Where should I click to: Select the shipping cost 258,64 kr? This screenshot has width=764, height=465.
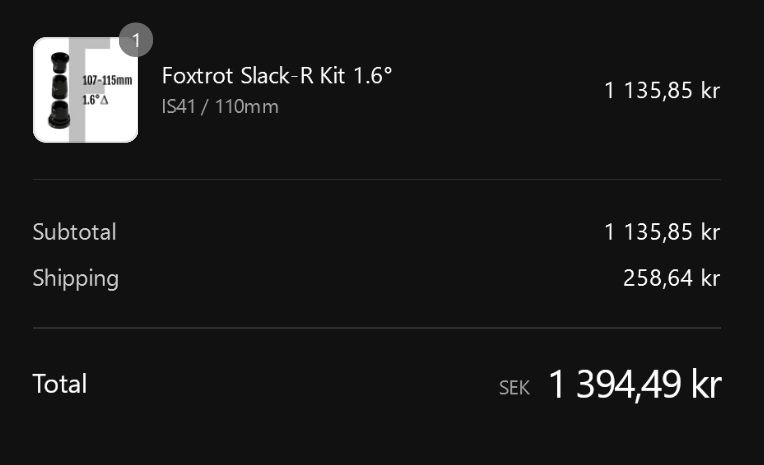tap(671, 278)
